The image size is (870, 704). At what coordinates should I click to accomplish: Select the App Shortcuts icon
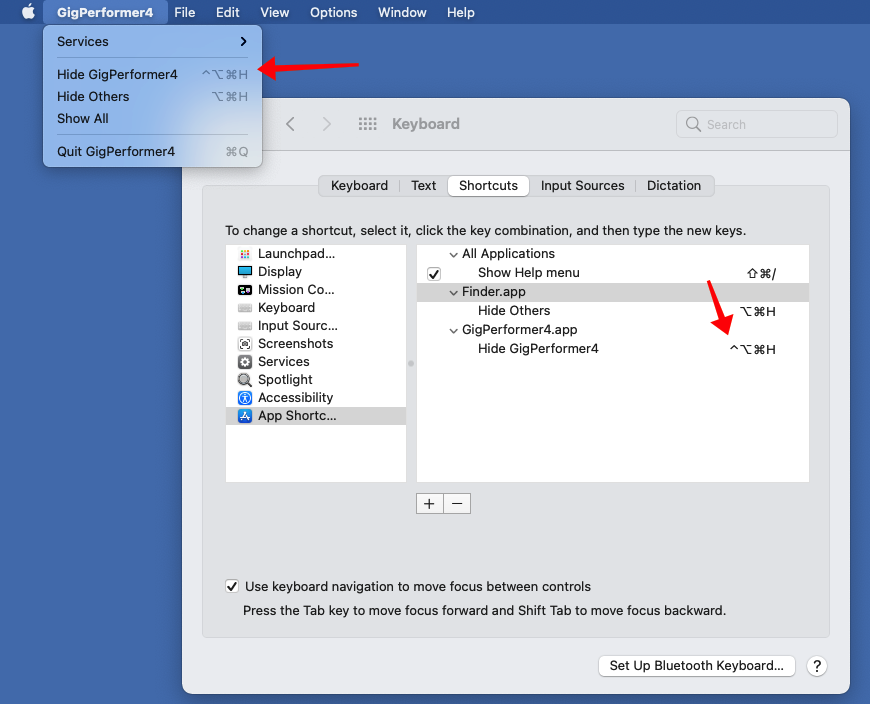tap(245, 416)
